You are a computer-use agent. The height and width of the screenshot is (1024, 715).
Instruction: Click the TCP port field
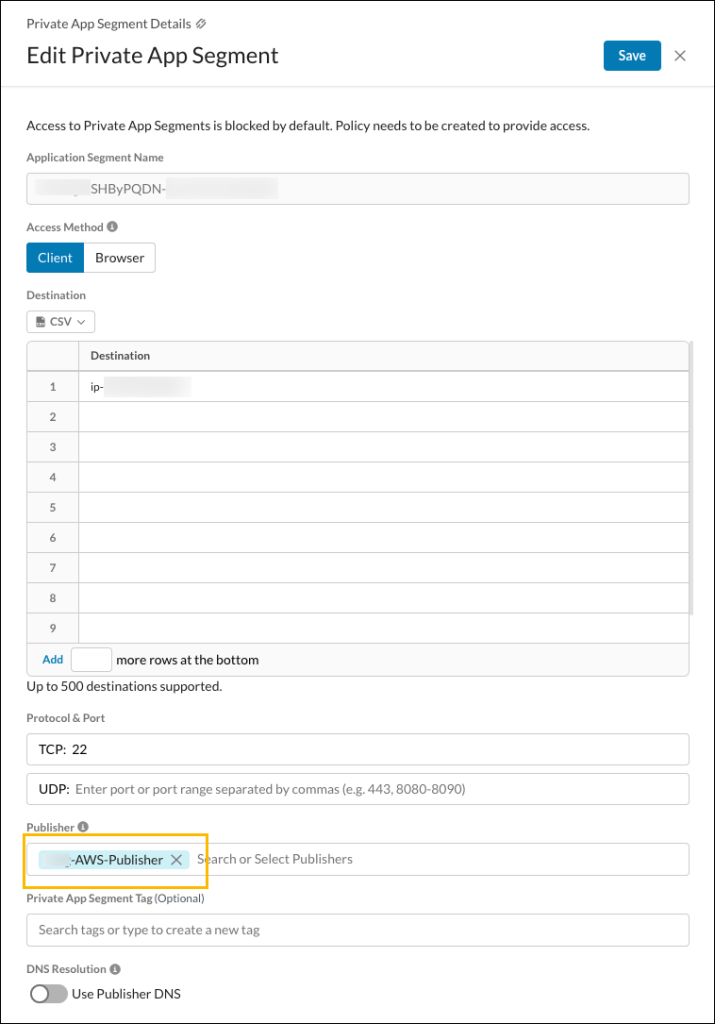click(358, 750)
